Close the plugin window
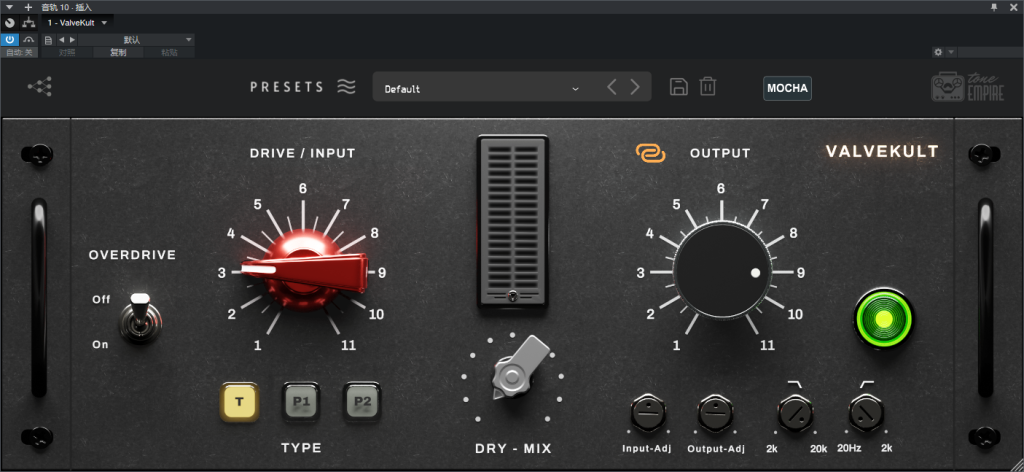This screenshot has width=1024, height=472. pyautogui.click(x=1014, y=7)
